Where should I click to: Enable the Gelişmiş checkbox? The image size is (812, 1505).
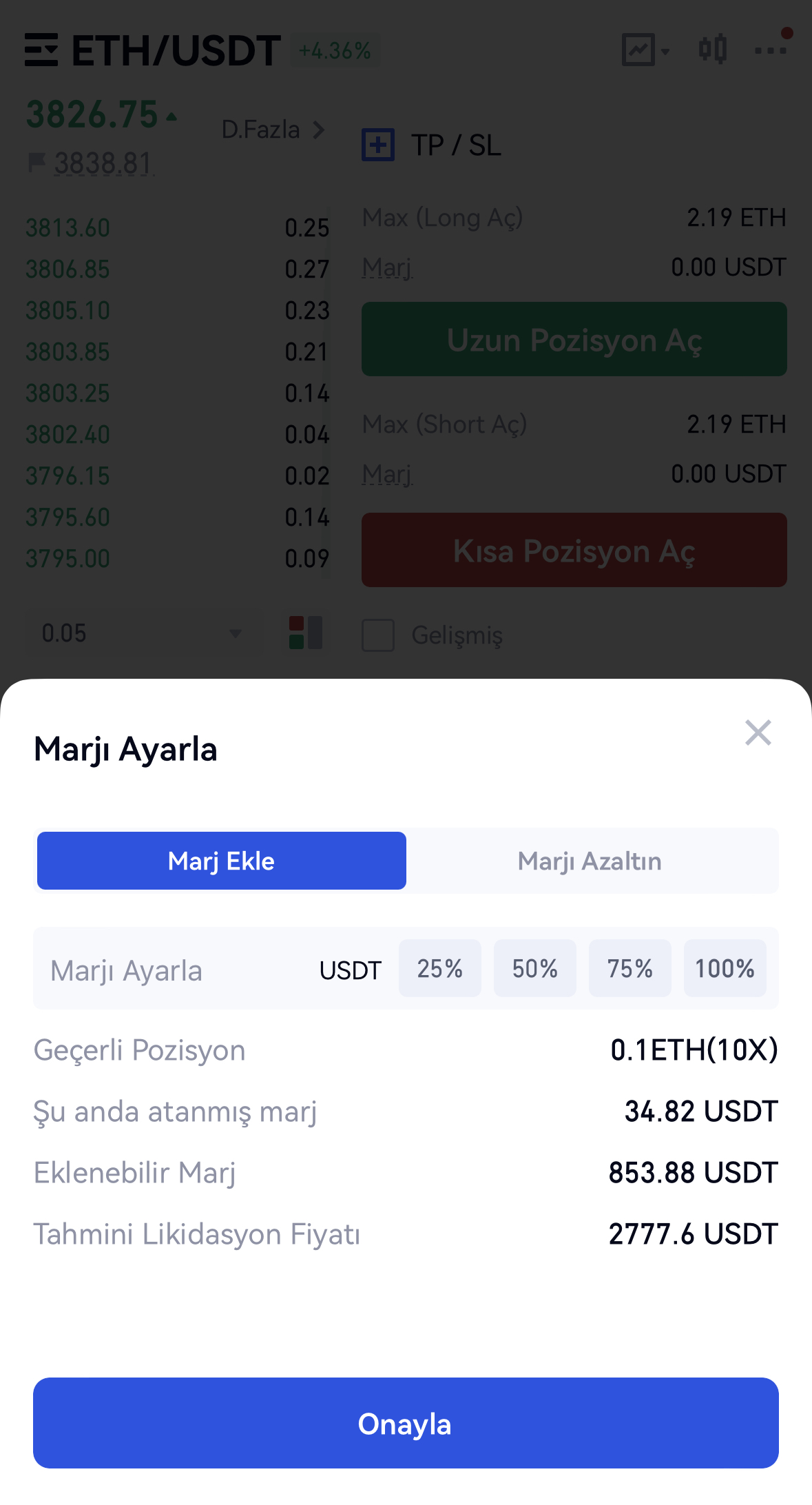[378, 635]
